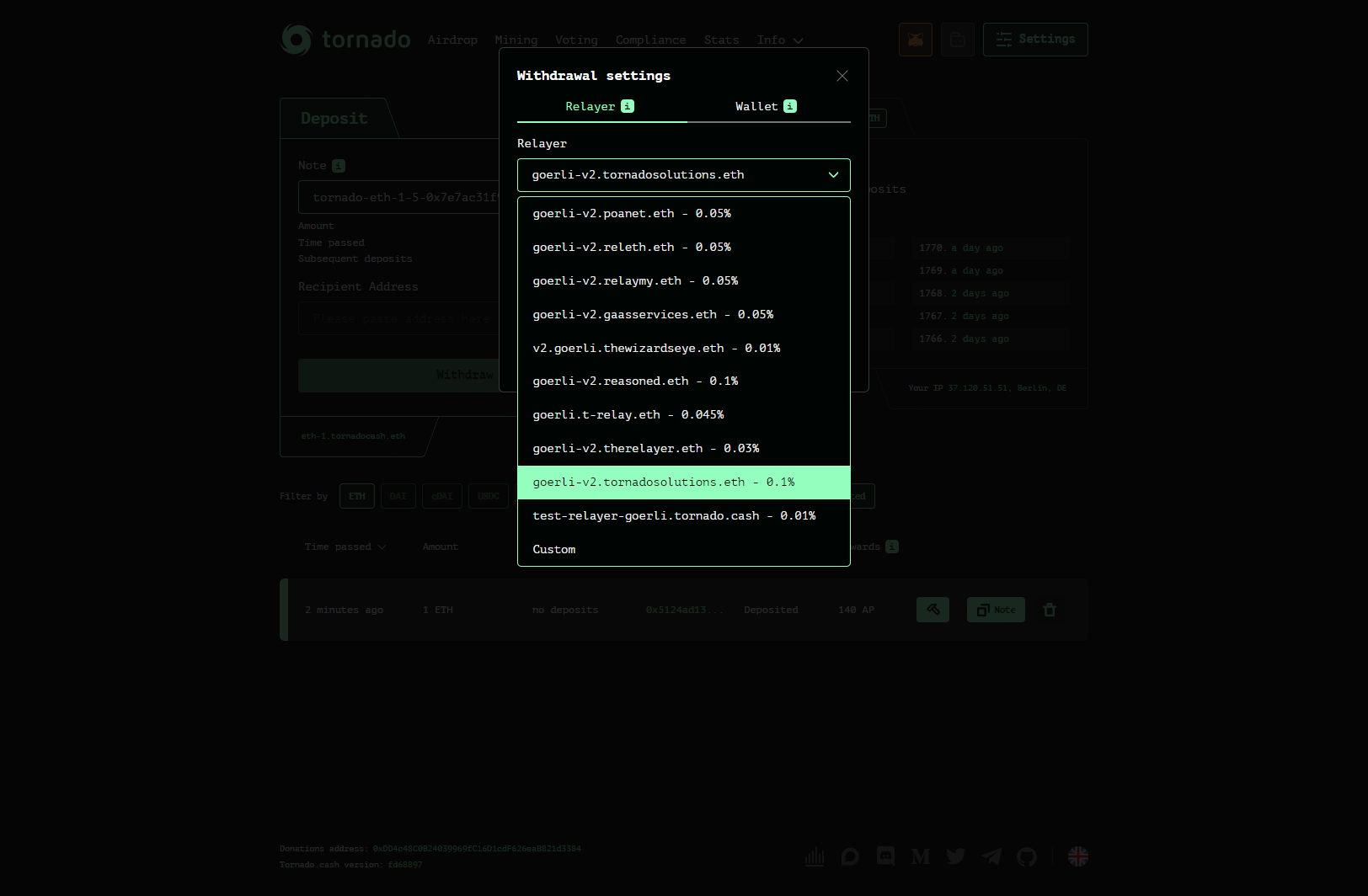Open the Voting menu item
The width and height of the screenshot is (1368, 896).
tap(576, 40)
